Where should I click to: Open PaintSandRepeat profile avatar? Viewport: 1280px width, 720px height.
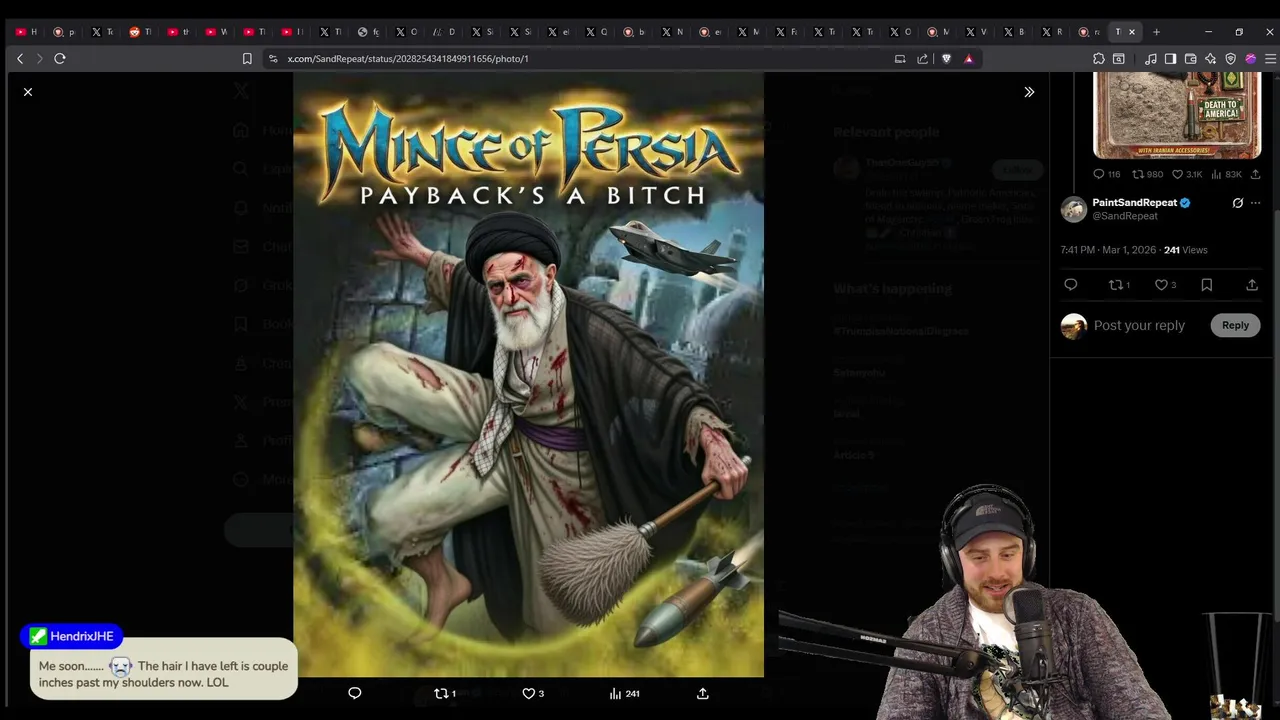1074,209
